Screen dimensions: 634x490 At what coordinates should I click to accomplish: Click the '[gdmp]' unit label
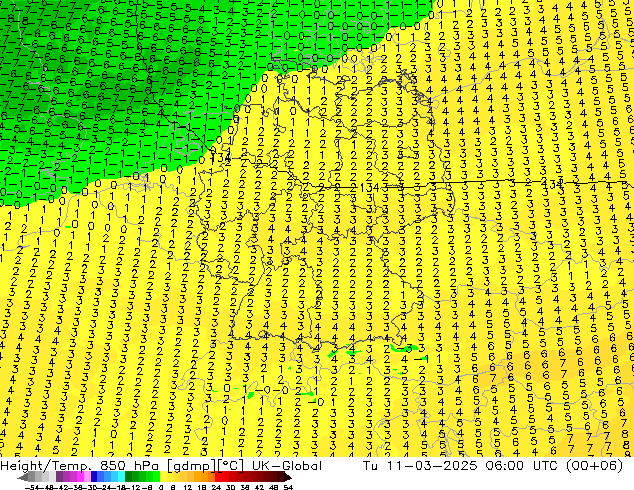tap(192, 466)
